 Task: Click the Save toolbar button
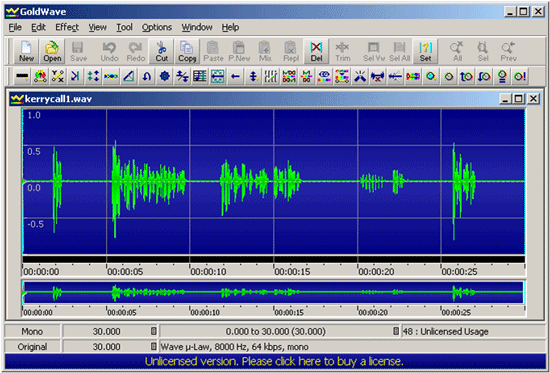pyautogui.click(x=78, y=51)
